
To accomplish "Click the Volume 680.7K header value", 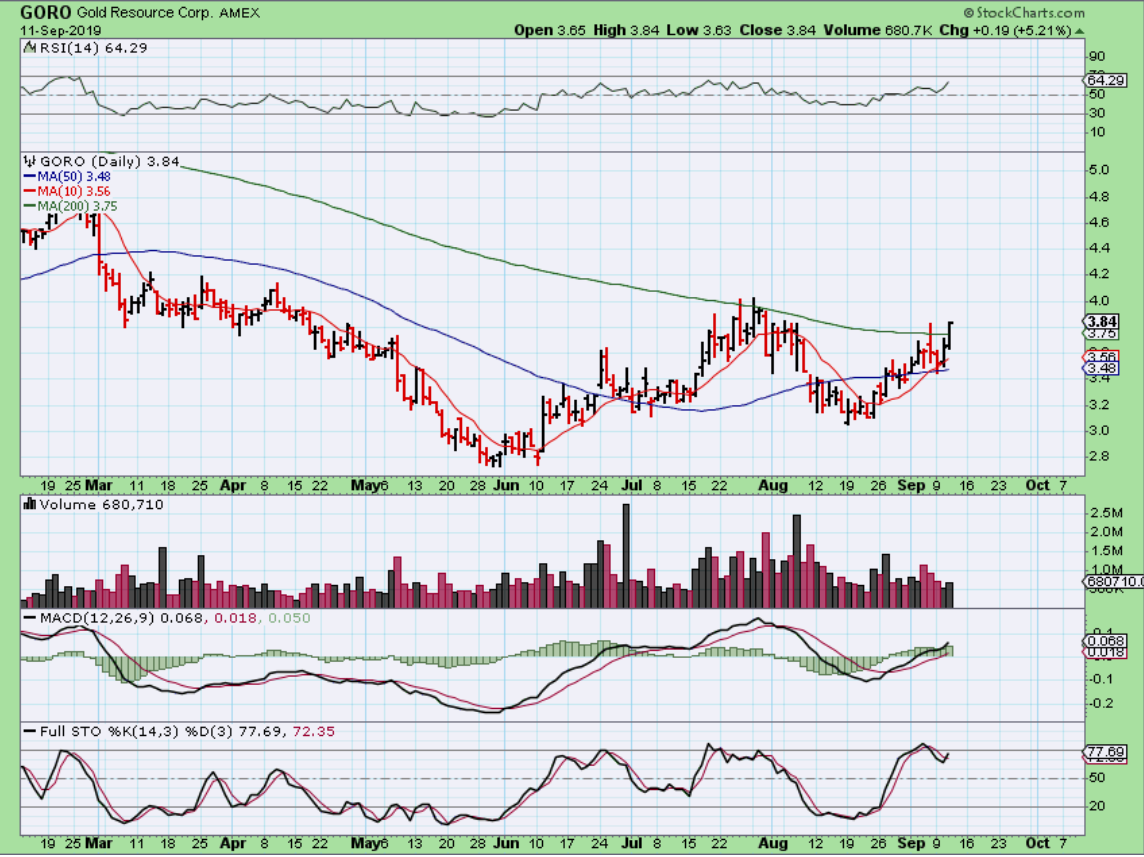I will [x=878, y=30].
